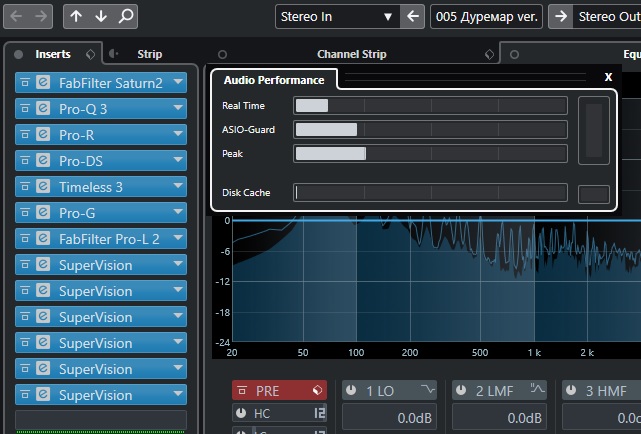This screenshot has height=434, width=641.
Task: Open the Pro-Q 3 plugin editor
Action: coord(43,109)
